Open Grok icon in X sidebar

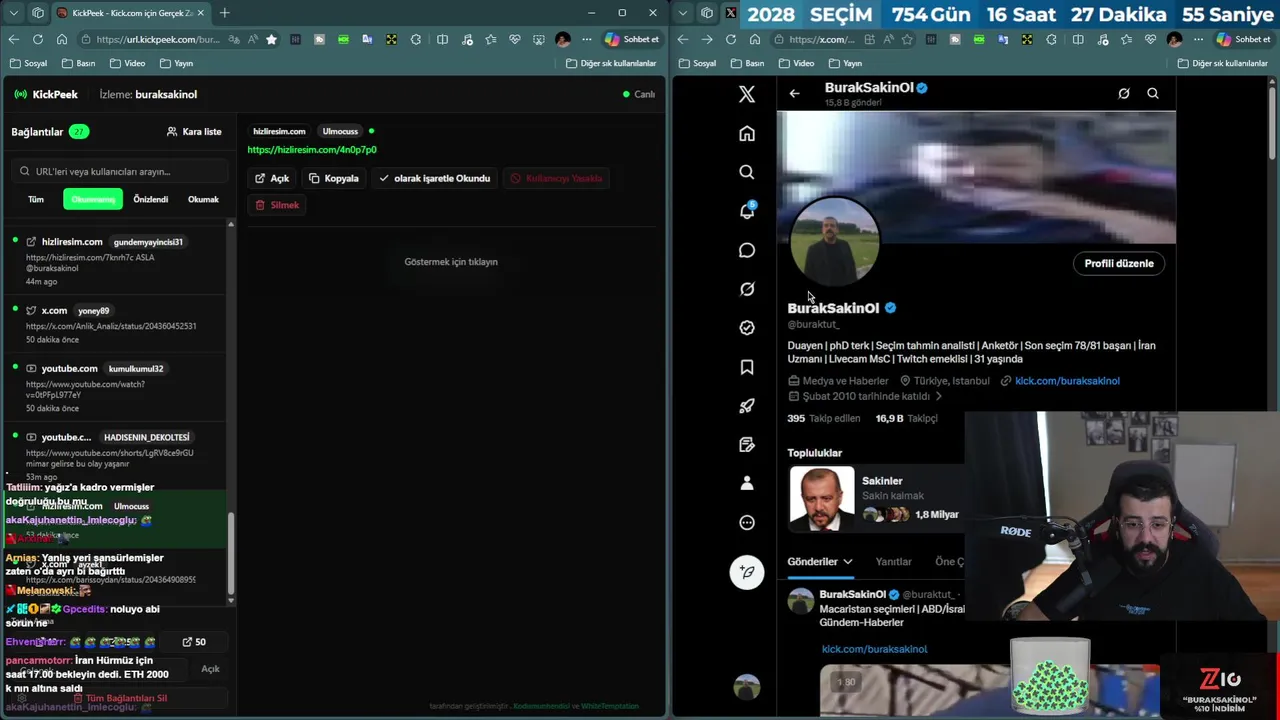(x=746, y=289)
